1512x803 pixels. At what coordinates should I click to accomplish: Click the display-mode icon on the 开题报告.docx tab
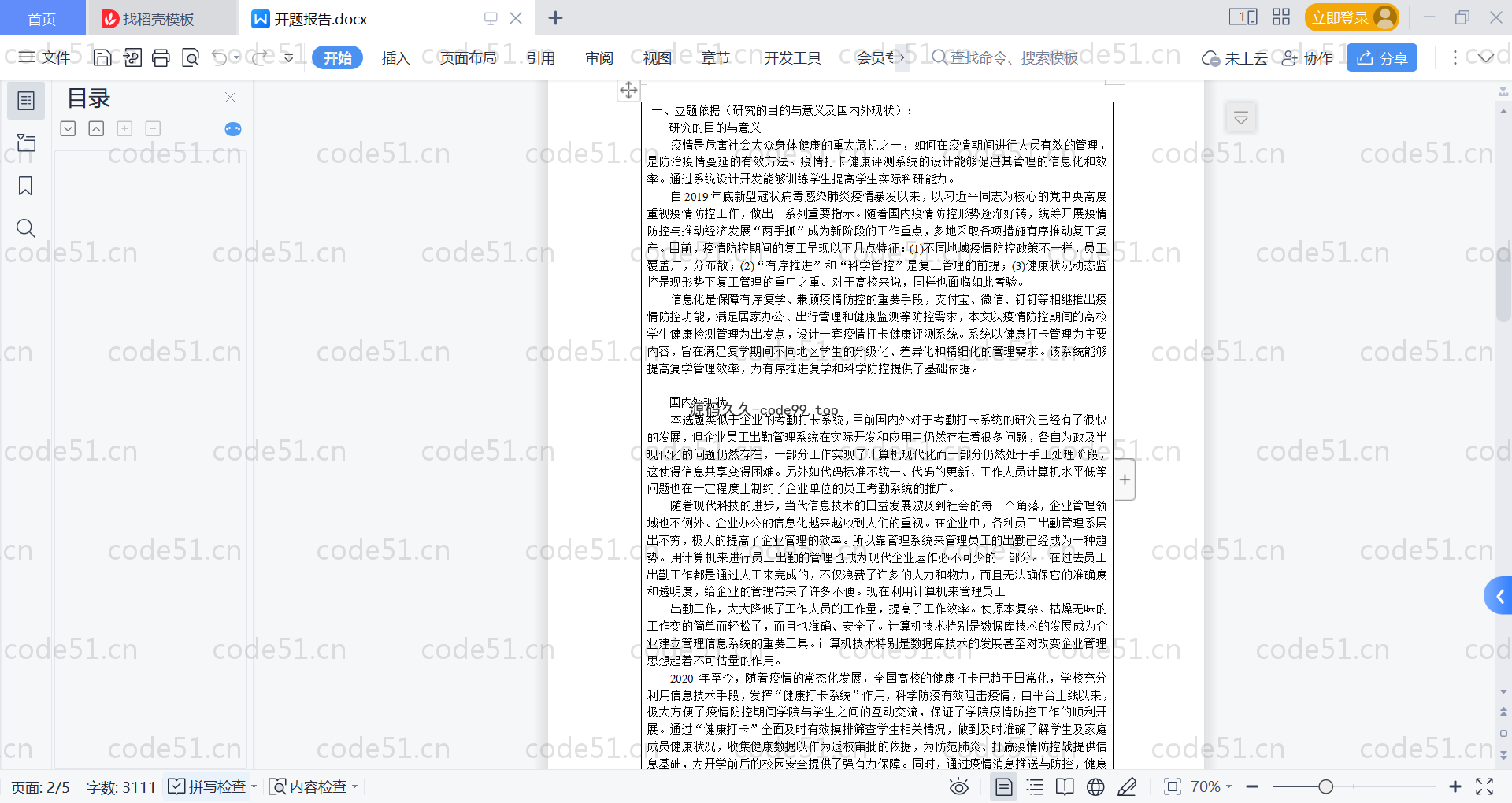point(491,18)
